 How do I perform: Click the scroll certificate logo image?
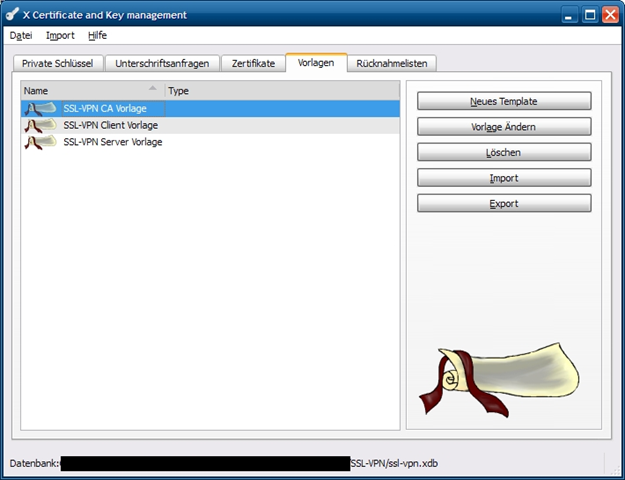pyautogui.click(x=502, y=379)
